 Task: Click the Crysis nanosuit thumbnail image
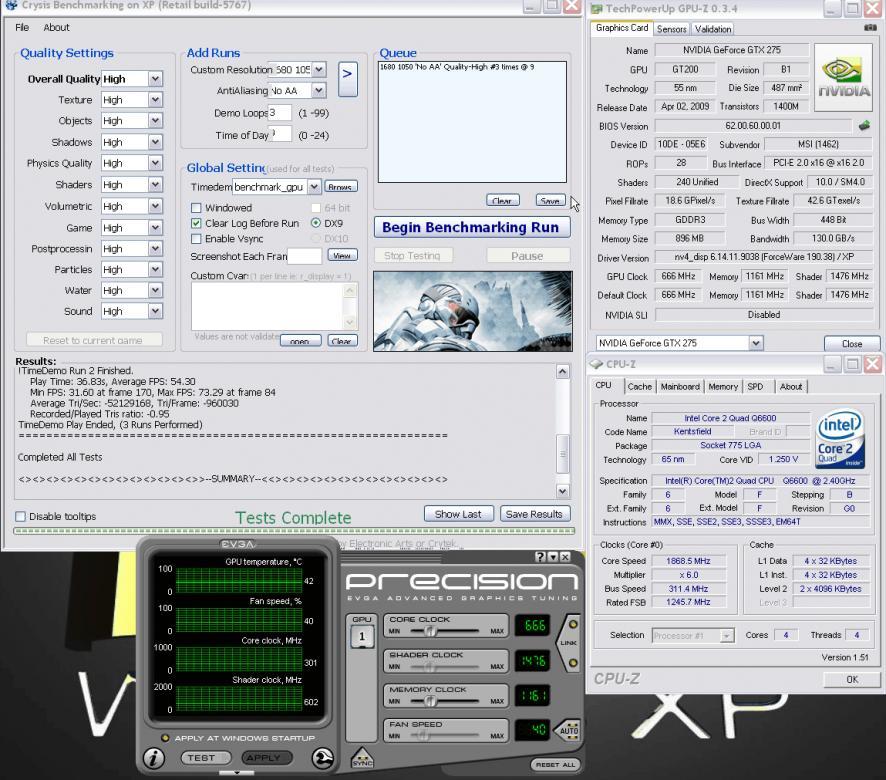point(473,311)
